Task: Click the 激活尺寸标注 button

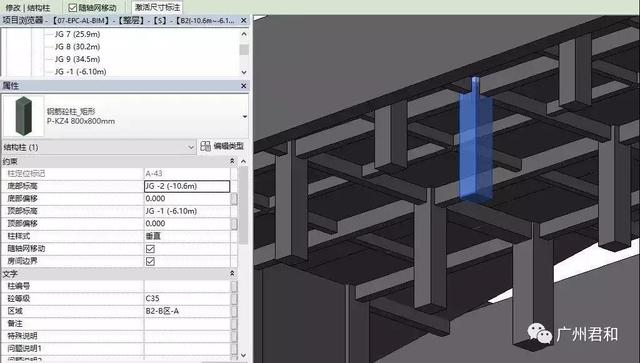Action: coord(157,7)
